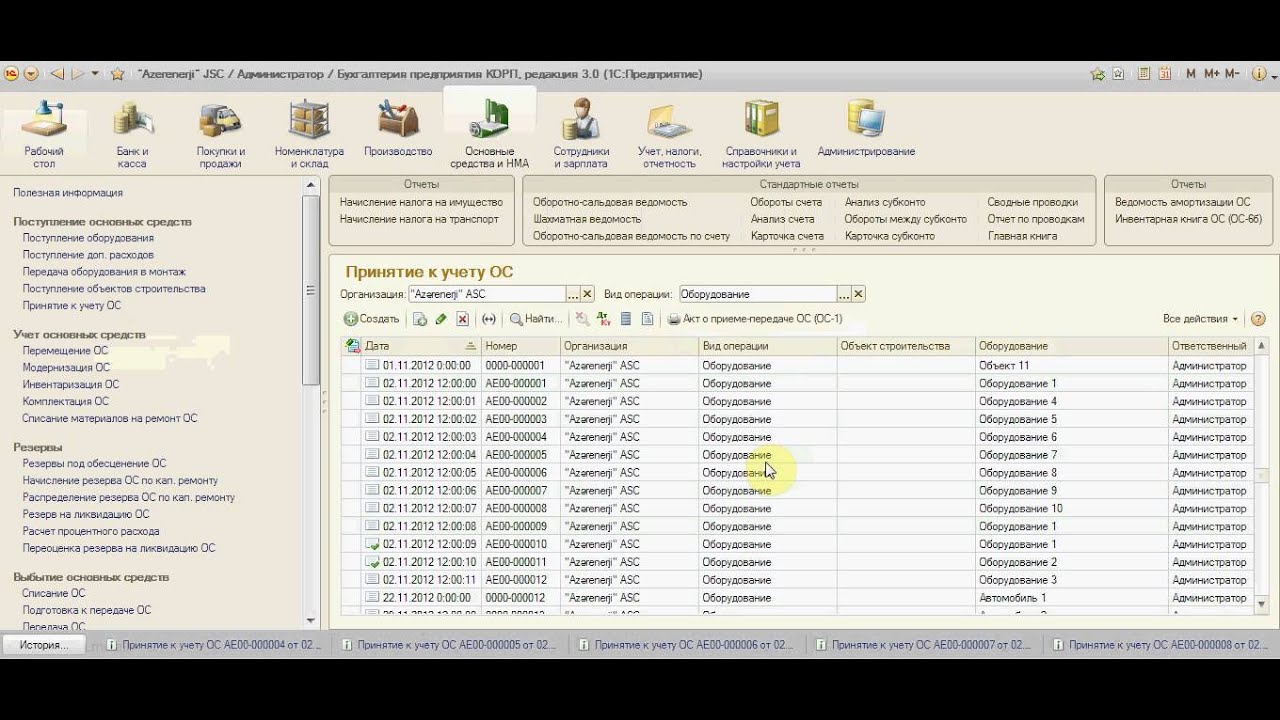1280x720 pixels.
Task: Click the calendar icon in title bar
Action: 1163,74
